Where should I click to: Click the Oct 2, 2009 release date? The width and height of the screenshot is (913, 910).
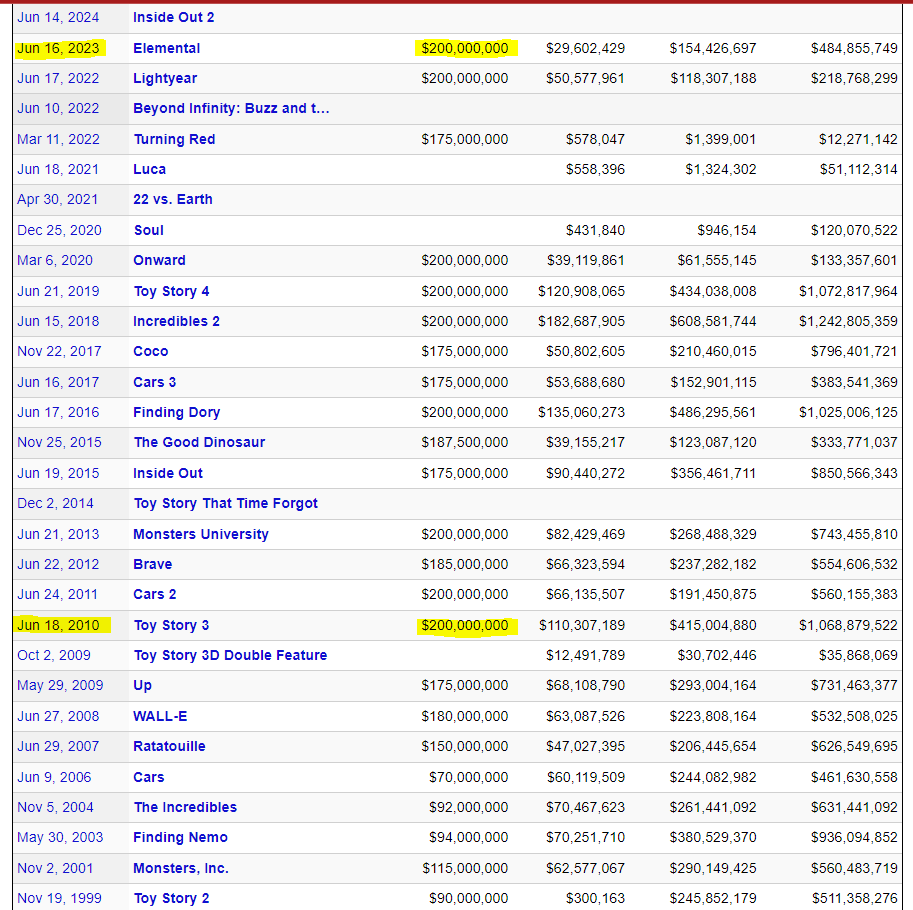pos(54,656)
